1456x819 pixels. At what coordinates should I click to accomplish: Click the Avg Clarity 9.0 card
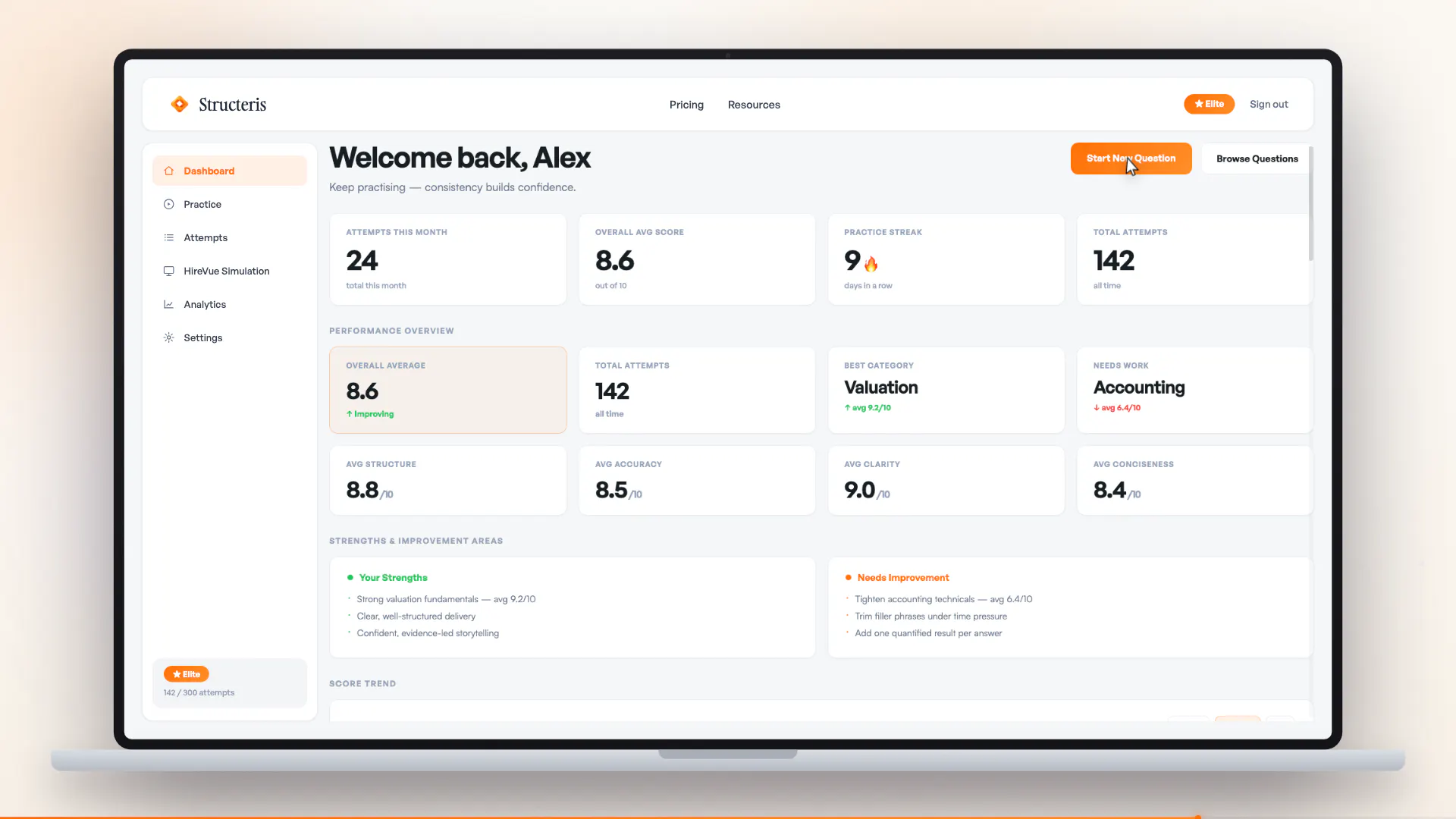click(946, 480)
